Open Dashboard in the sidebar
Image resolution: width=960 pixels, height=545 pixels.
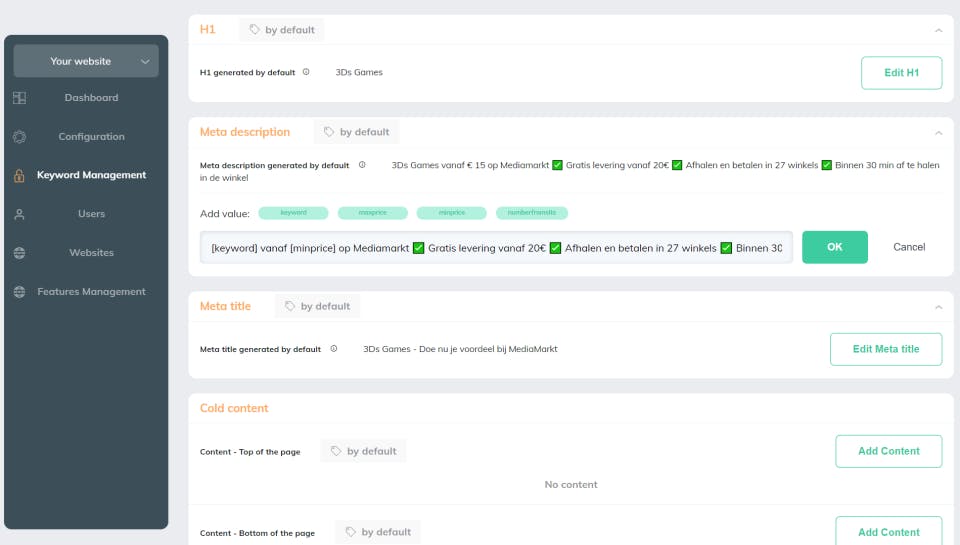coord(91,97)
